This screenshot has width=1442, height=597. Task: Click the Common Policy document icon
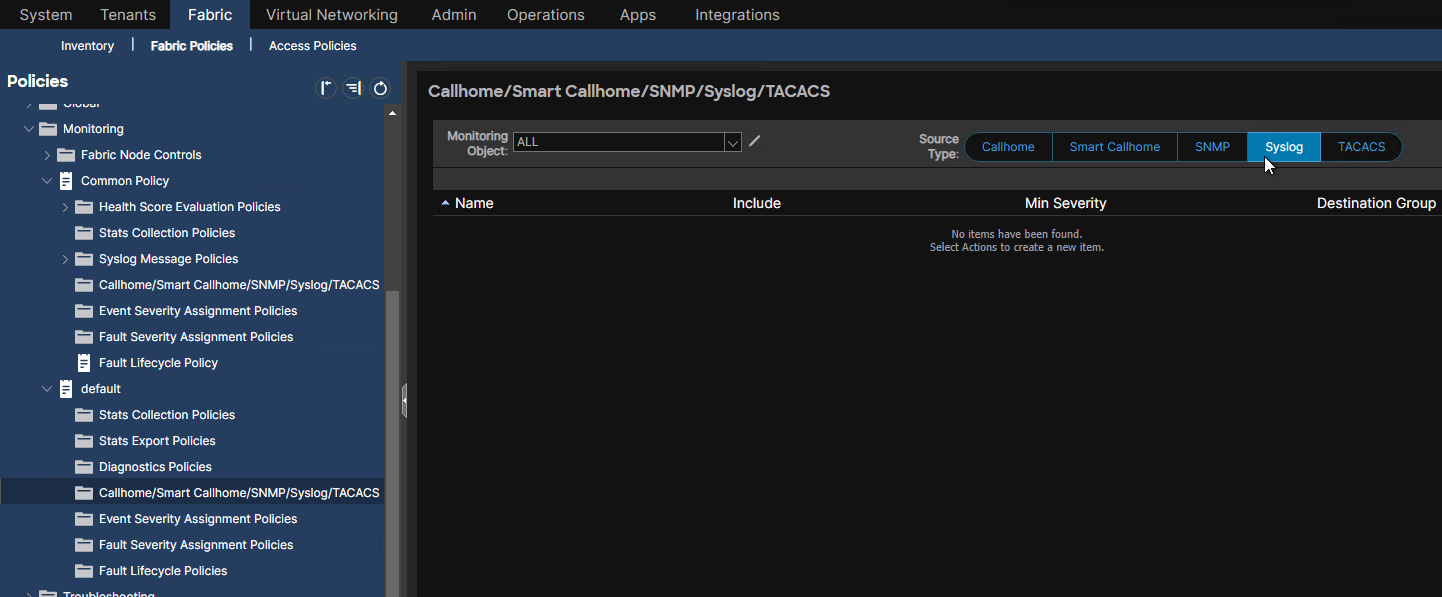[x=66, y=181]
